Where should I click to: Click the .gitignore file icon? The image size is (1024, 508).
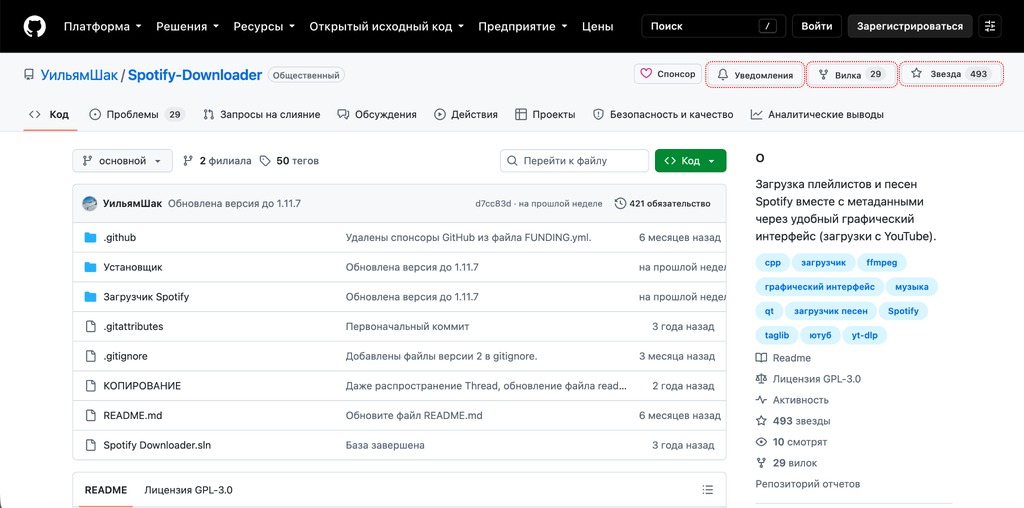[x=91, y=356]
